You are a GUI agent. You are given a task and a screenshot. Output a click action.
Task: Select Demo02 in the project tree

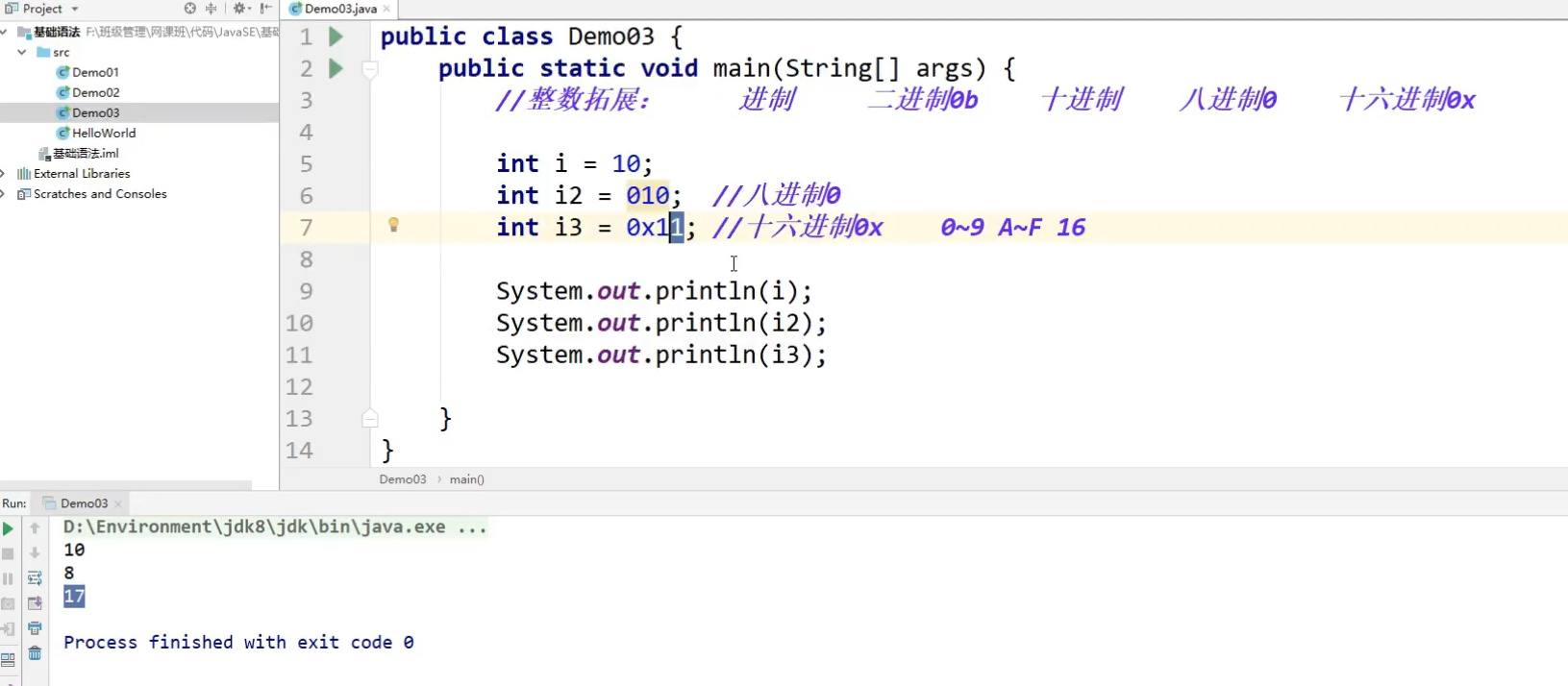pos(95,92)
